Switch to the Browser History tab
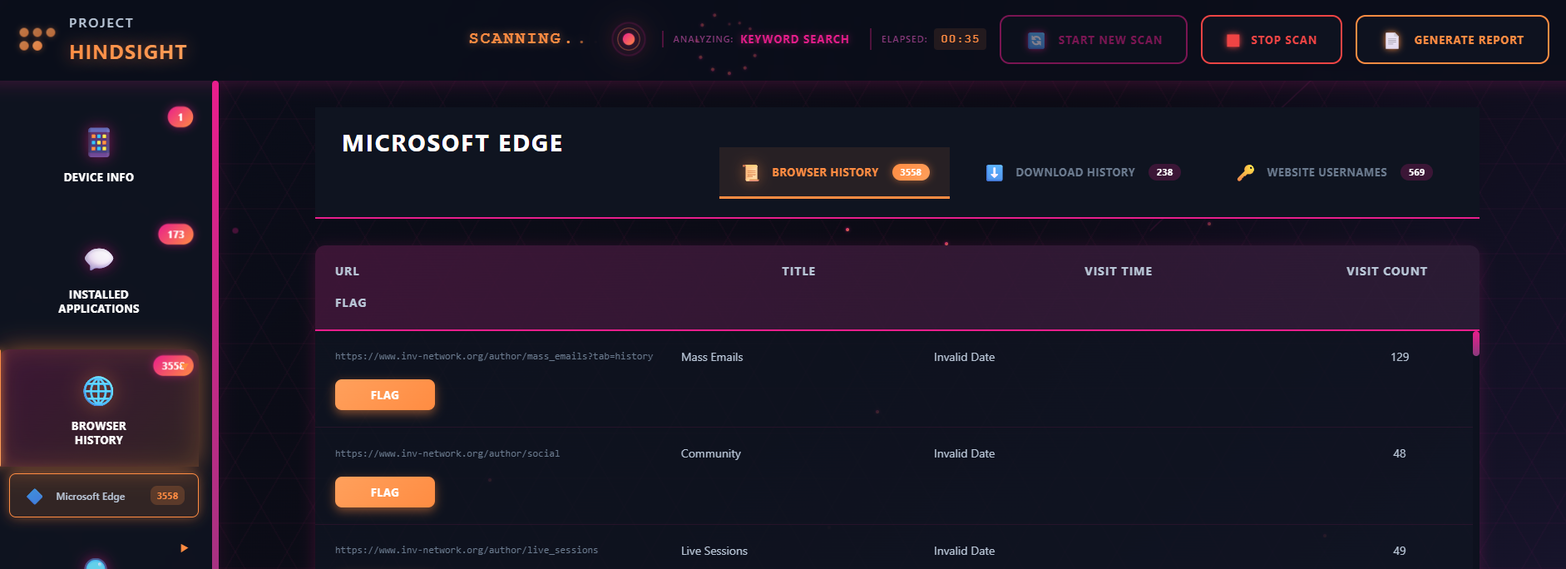 834,172
